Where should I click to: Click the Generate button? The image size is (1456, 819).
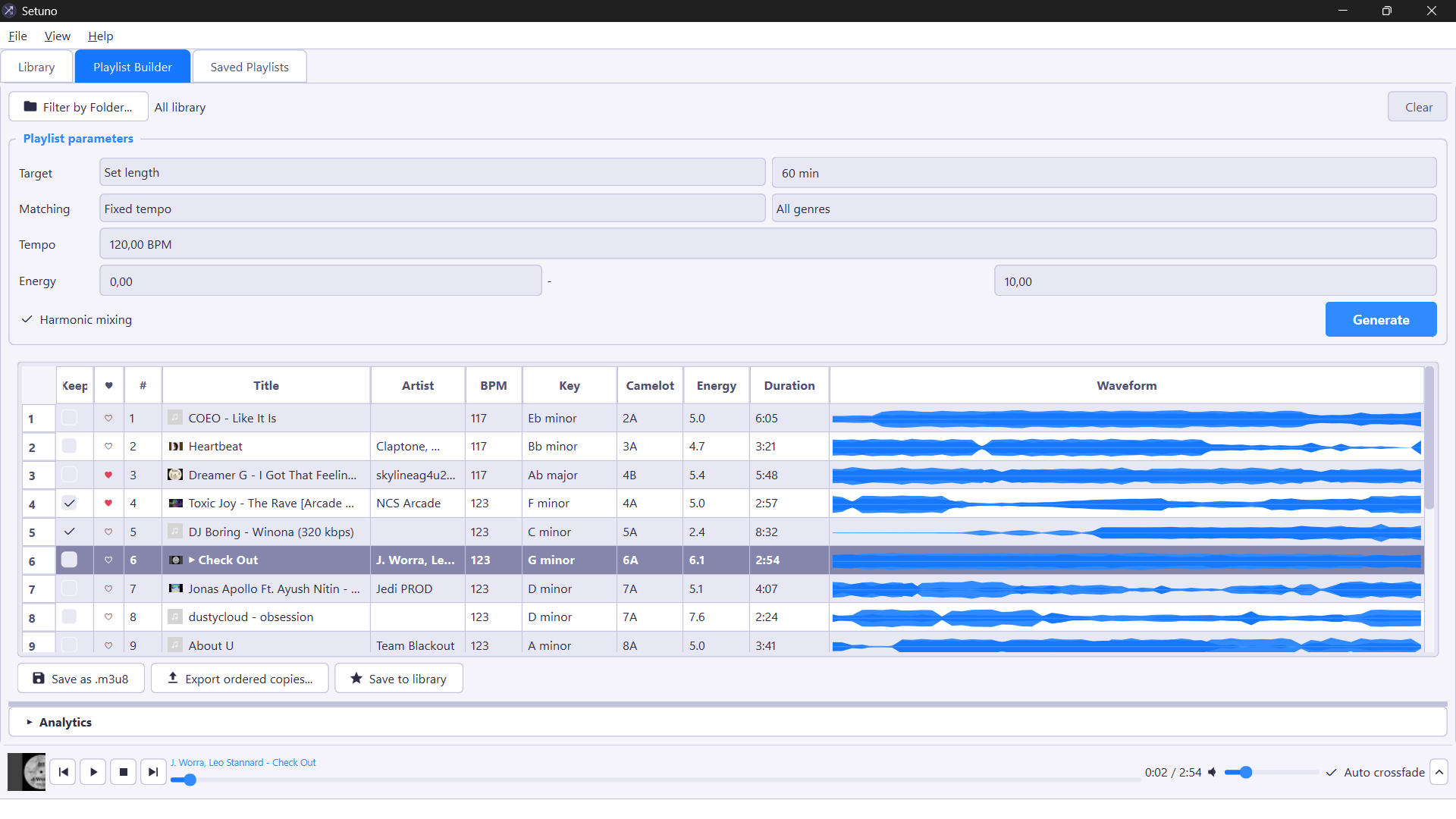[x=1381, y=319]
